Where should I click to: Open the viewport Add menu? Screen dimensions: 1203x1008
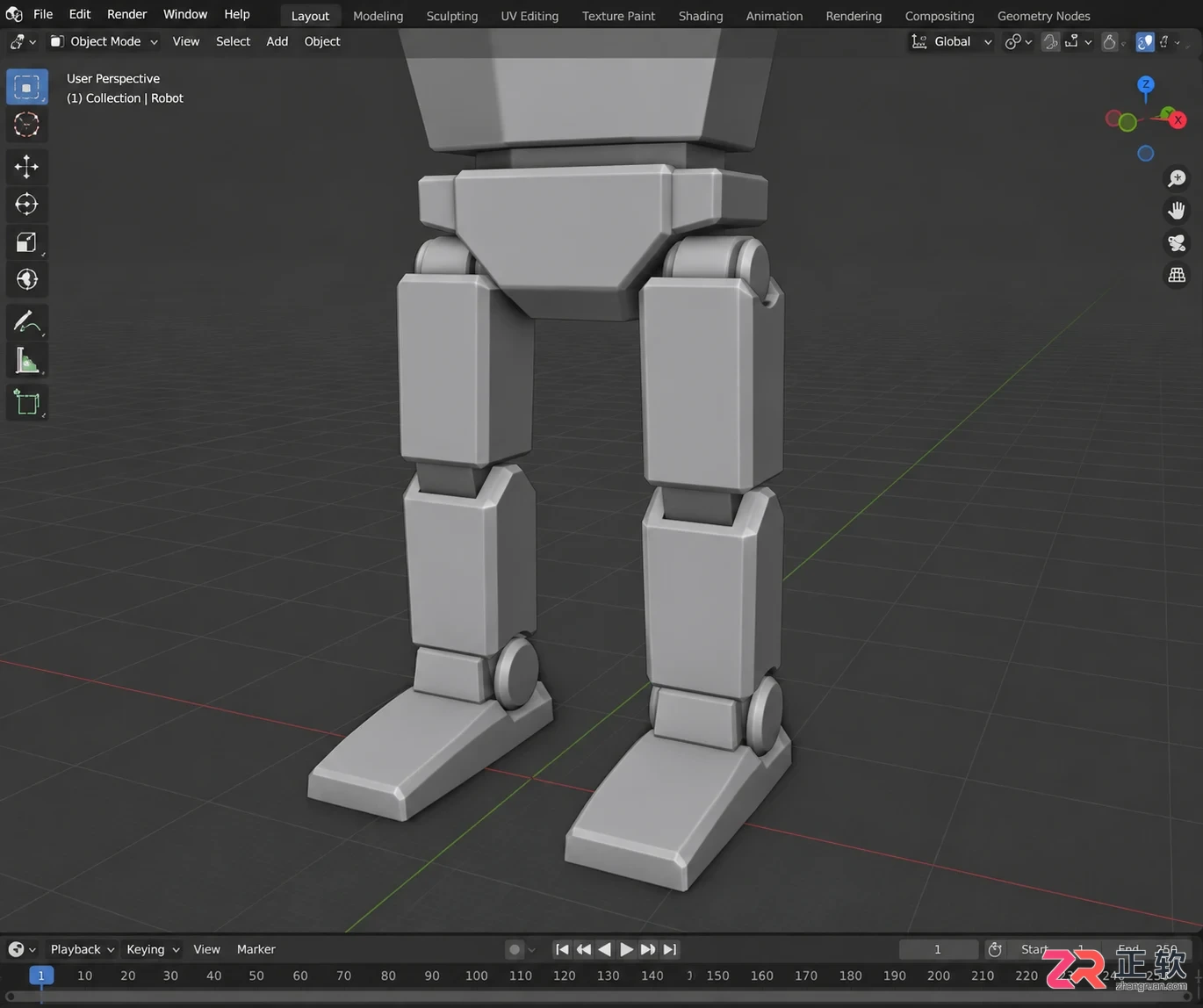point(277,41)
